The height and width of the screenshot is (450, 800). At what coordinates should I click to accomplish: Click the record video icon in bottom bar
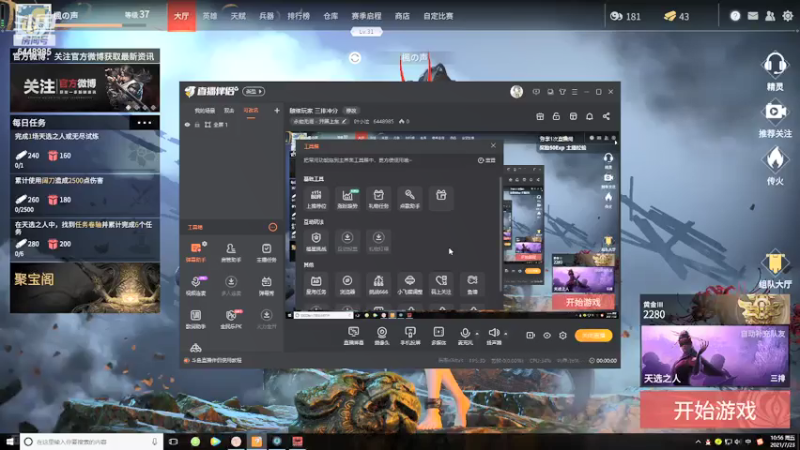click(x=530, y=336)
